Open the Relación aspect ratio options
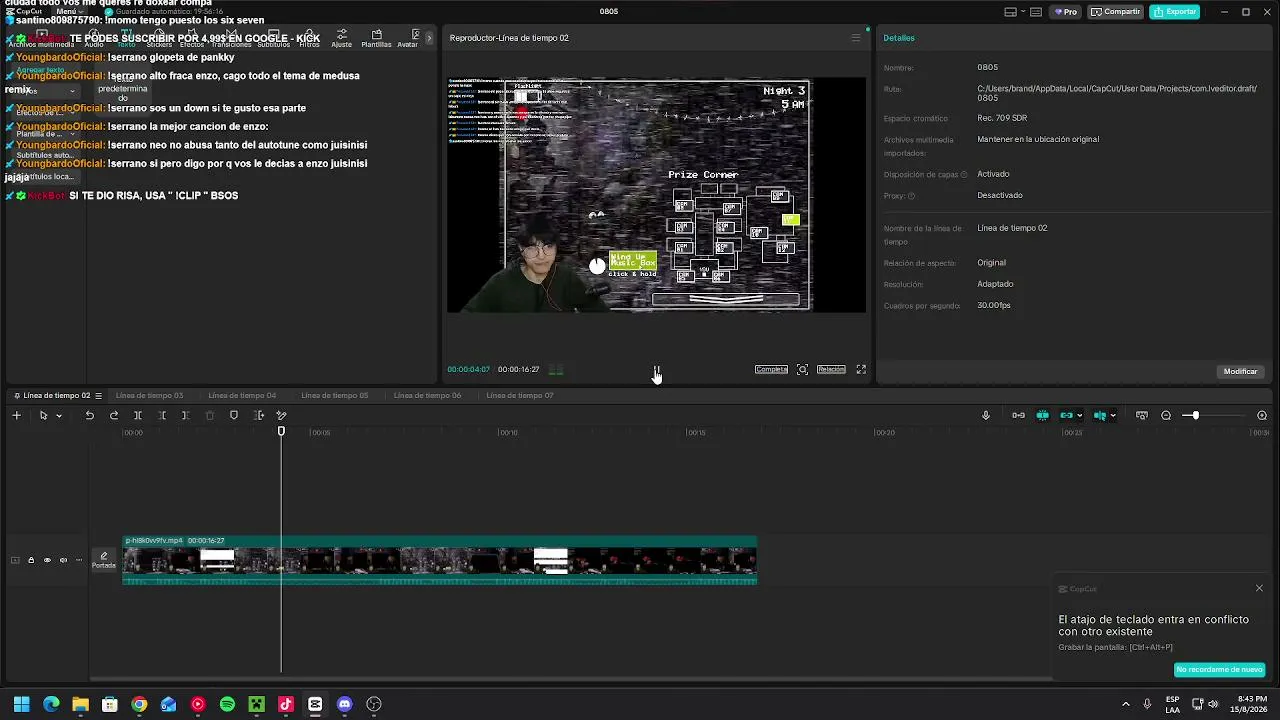 (831, 369)
